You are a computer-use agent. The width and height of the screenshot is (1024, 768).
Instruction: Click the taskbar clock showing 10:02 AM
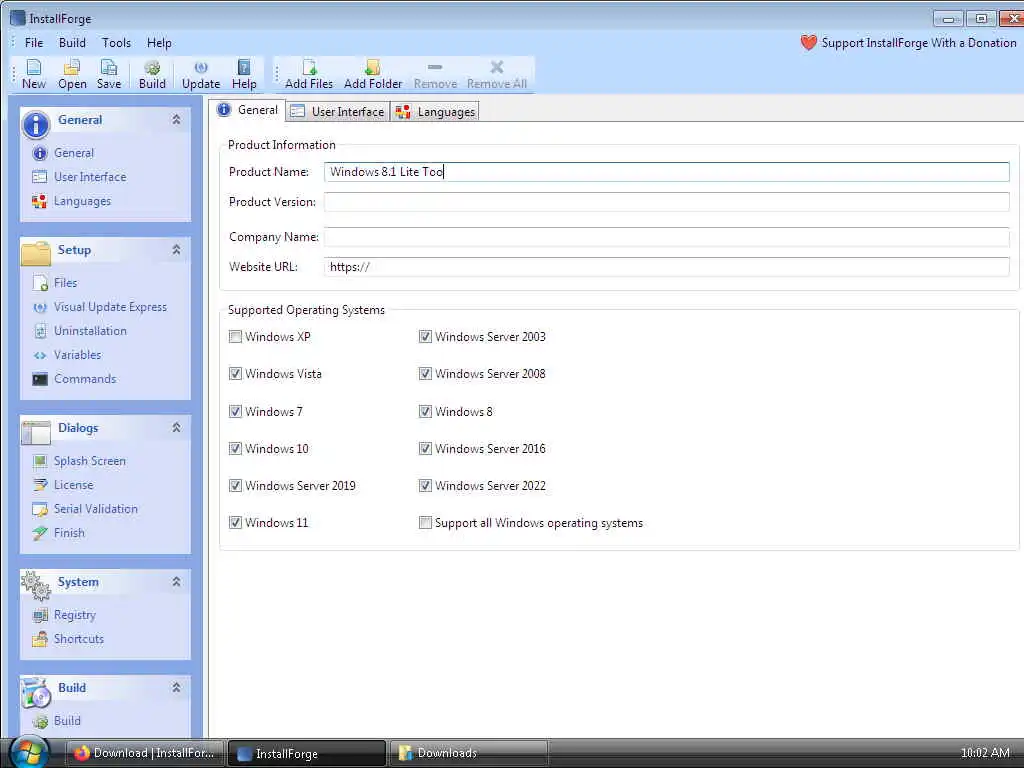coord(985,753)
